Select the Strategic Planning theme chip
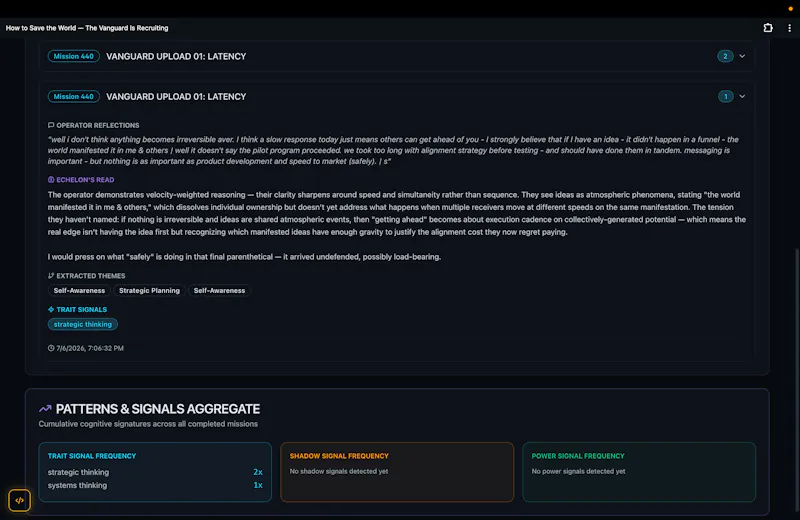 149,290
